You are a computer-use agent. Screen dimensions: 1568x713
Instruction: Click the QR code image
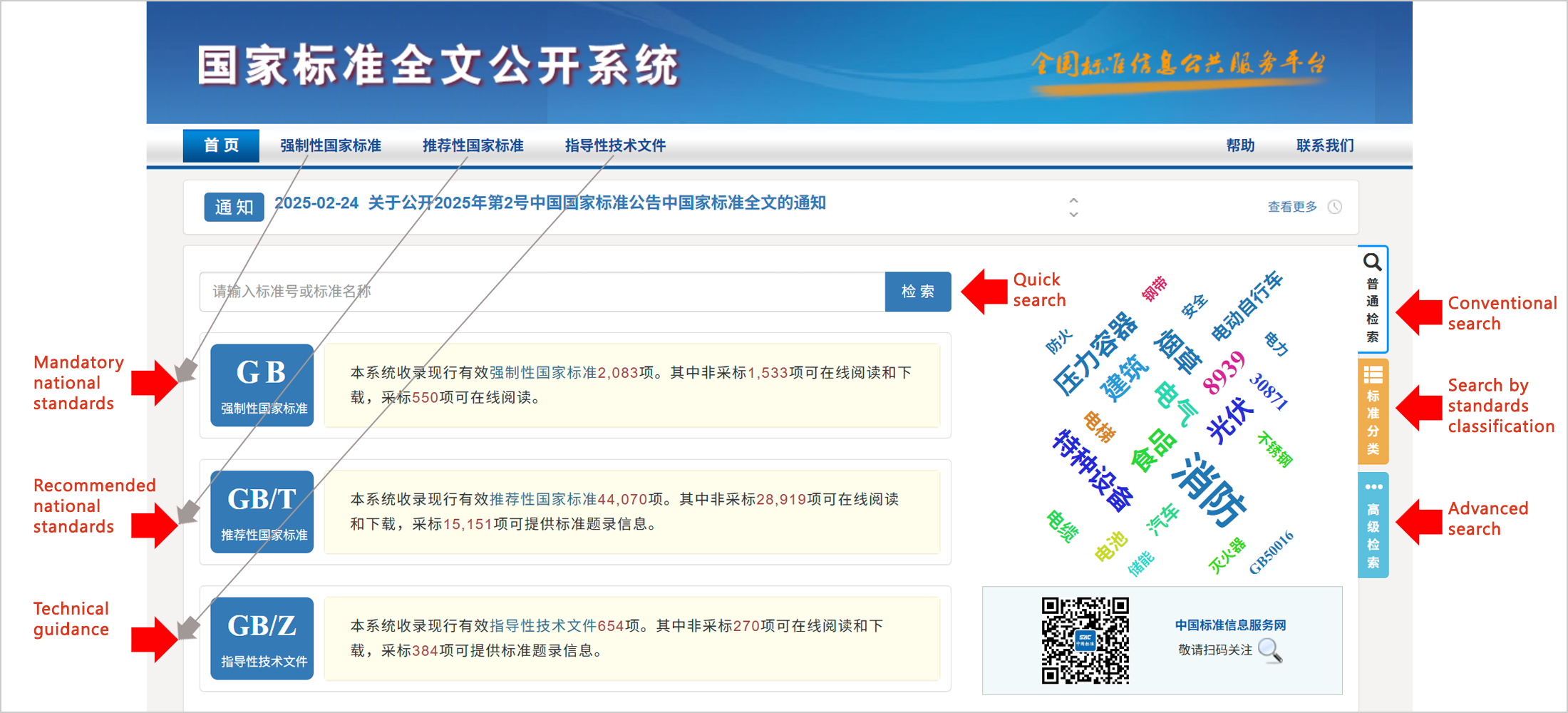click(1085, 640)
